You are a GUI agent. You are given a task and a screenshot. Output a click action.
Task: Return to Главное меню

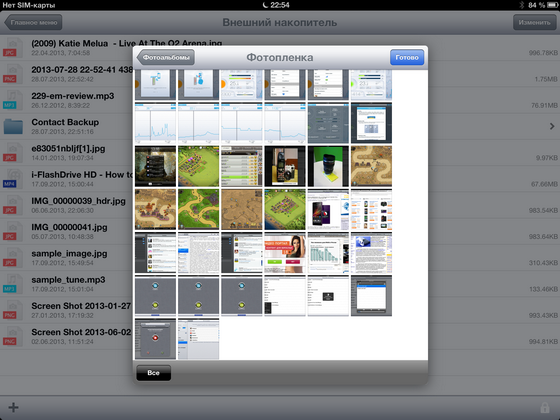(x=33, y=22)
